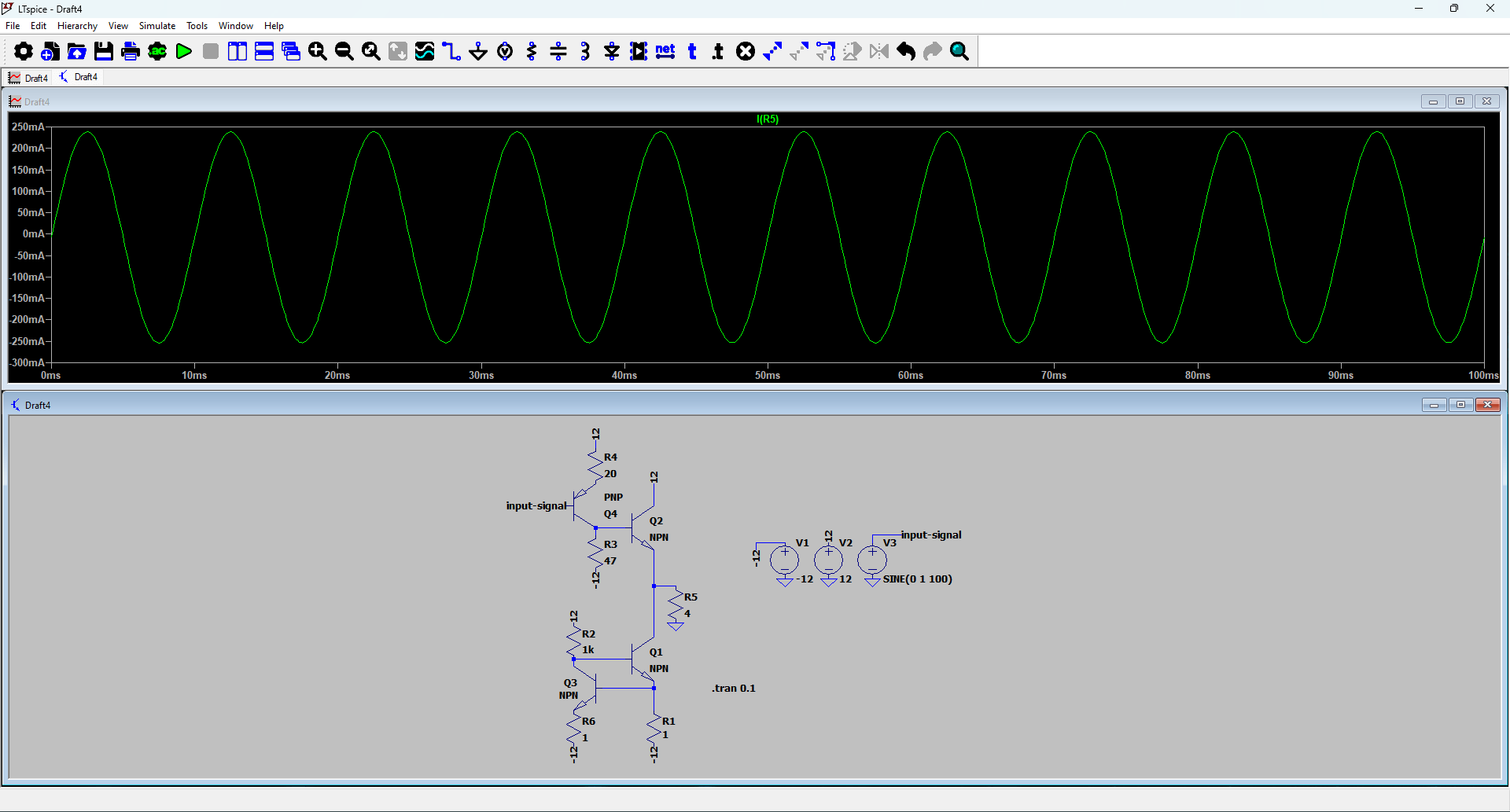
Task: Select the Capacitor tool
Action: click(558, 52)
